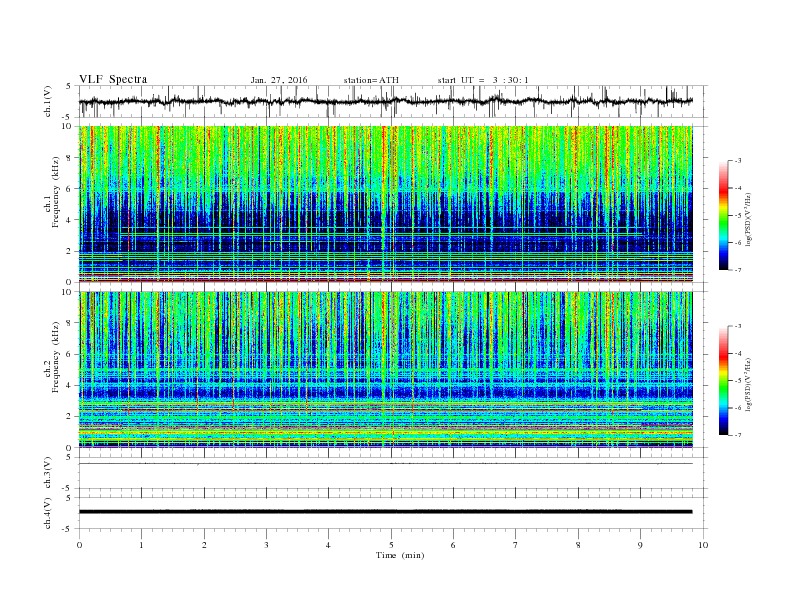Click the "-3" tick on the ch.1 color bar
The height and width of the screenshot is (612, 792).
[738, 161]
